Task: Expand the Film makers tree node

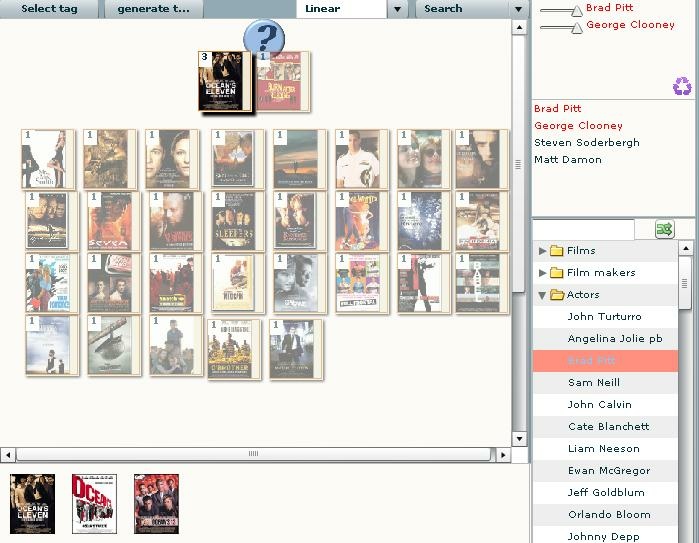Action: (x=542, y=272)
